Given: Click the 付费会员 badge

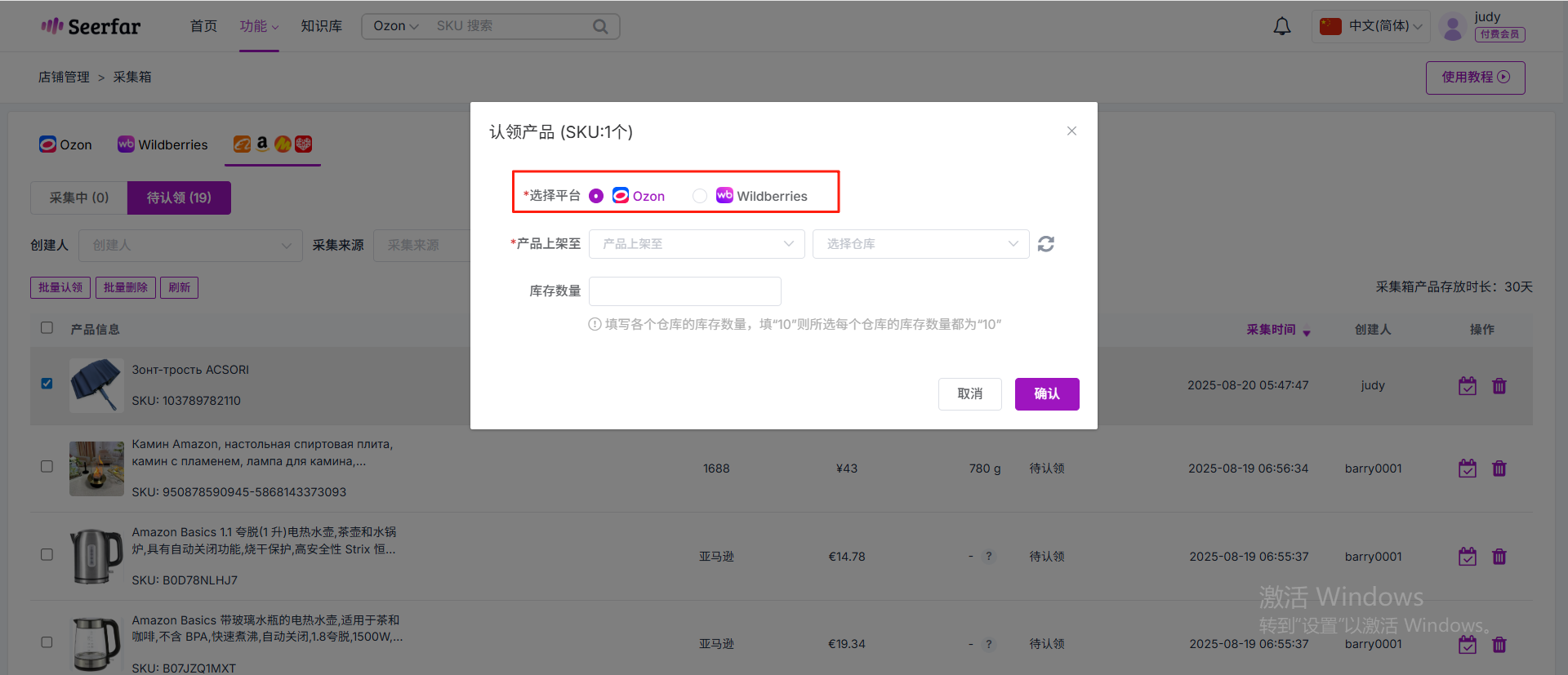Looking at the screenshot, I should click(1499, 34).
